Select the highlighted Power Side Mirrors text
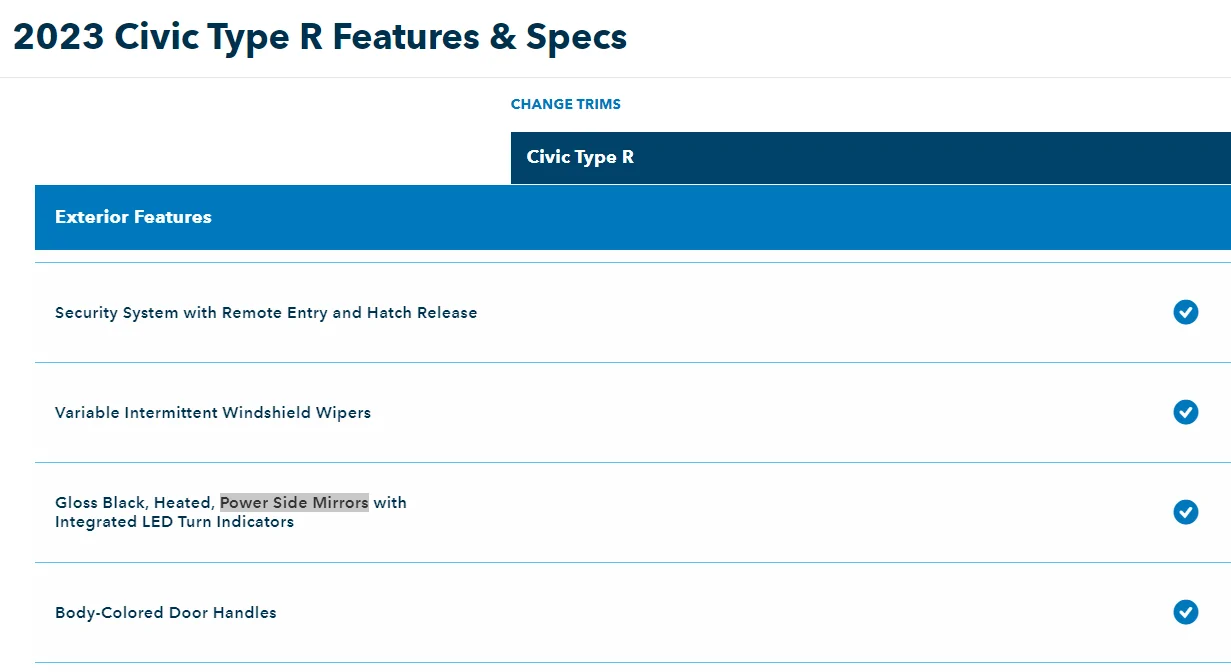Screen dimensions: 1231x672 (x=294, y=502)
